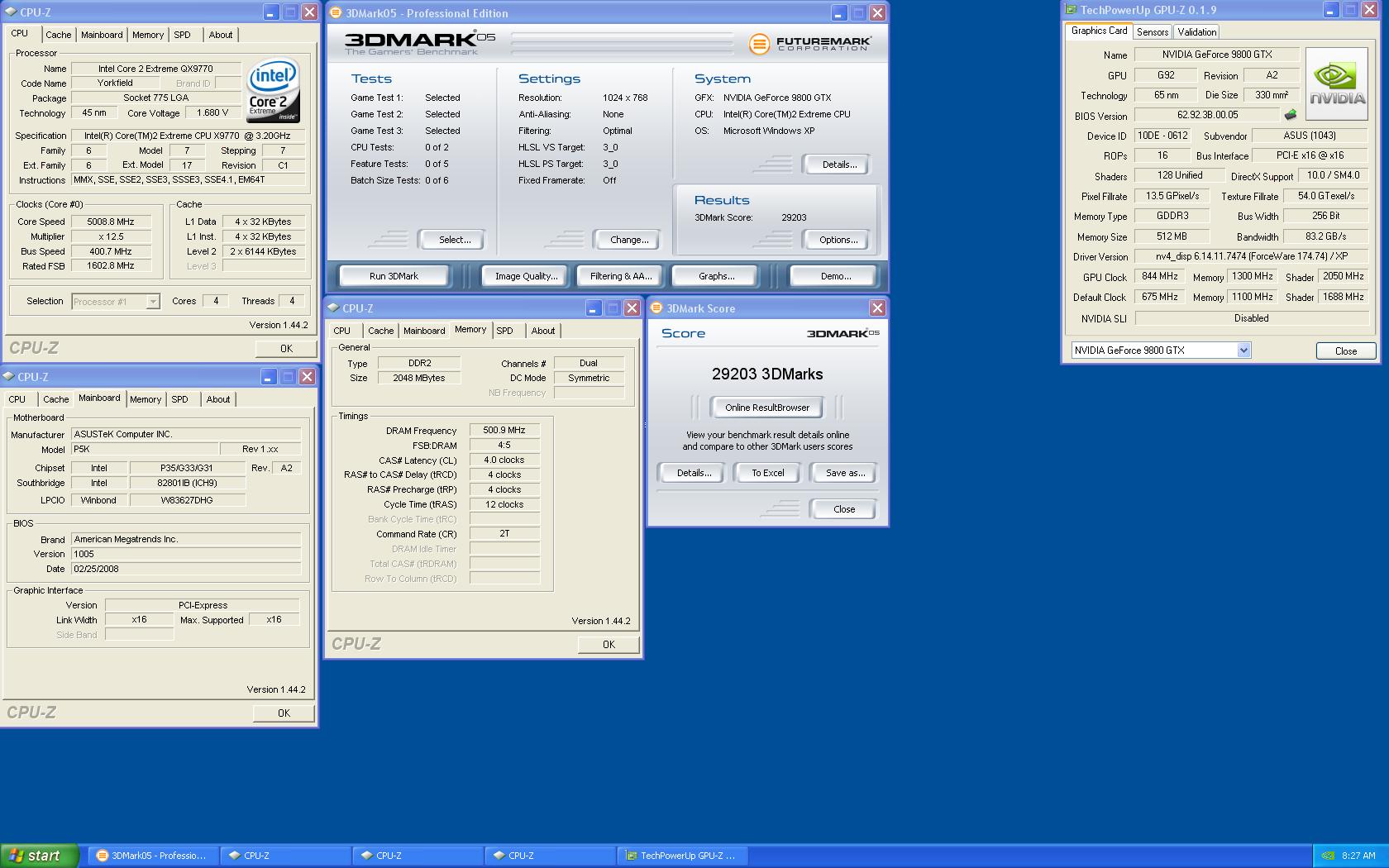Image resolution: width=1389 pixels, height=868 pixels.
Task: Click the DRAM Frequency value field
Action: pyautogui.click(x=504, y=431)
